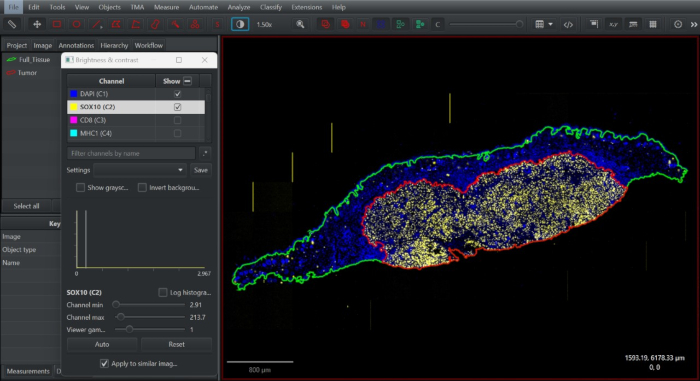Select the Wand tool
The width and height of the screenshot is (700, 381).
[x=175, y=24]
